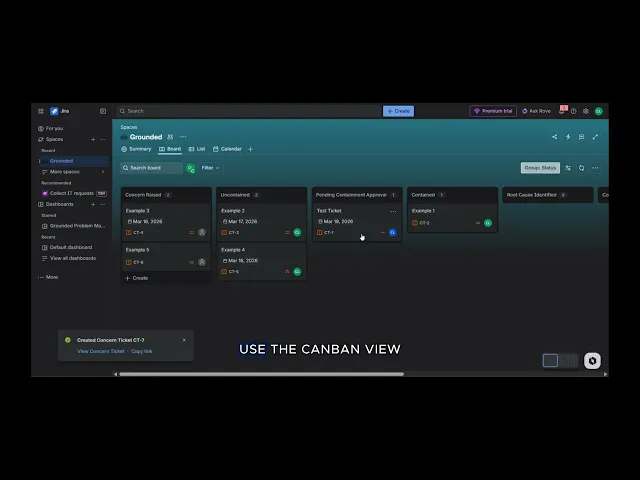Click the top Search field
640x480 pixels.
249,111
